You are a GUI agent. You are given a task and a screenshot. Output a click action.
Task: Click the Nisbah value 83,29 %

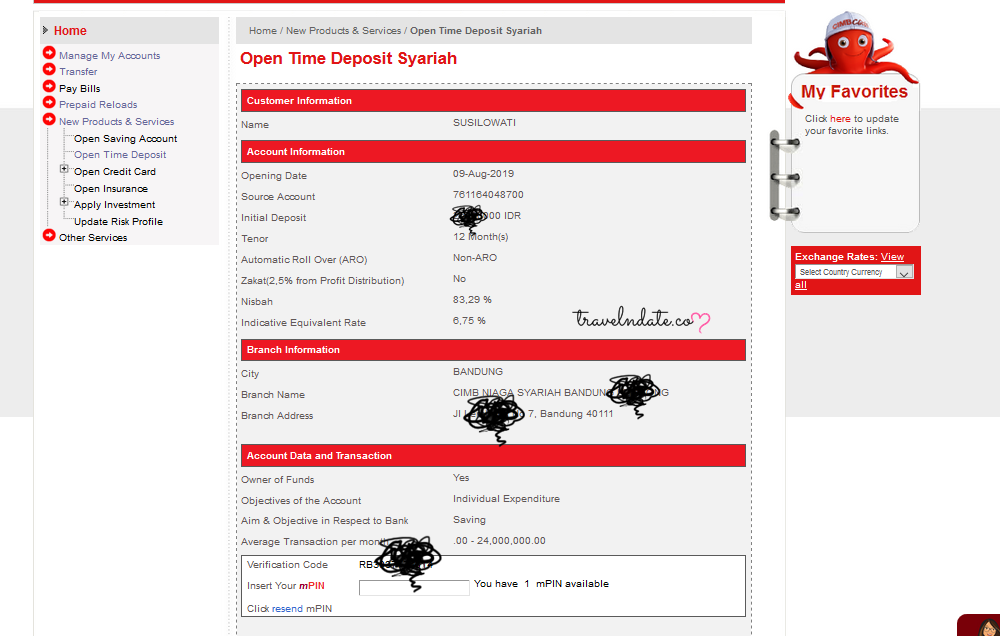pyautogui.click(x=472, y=300)
